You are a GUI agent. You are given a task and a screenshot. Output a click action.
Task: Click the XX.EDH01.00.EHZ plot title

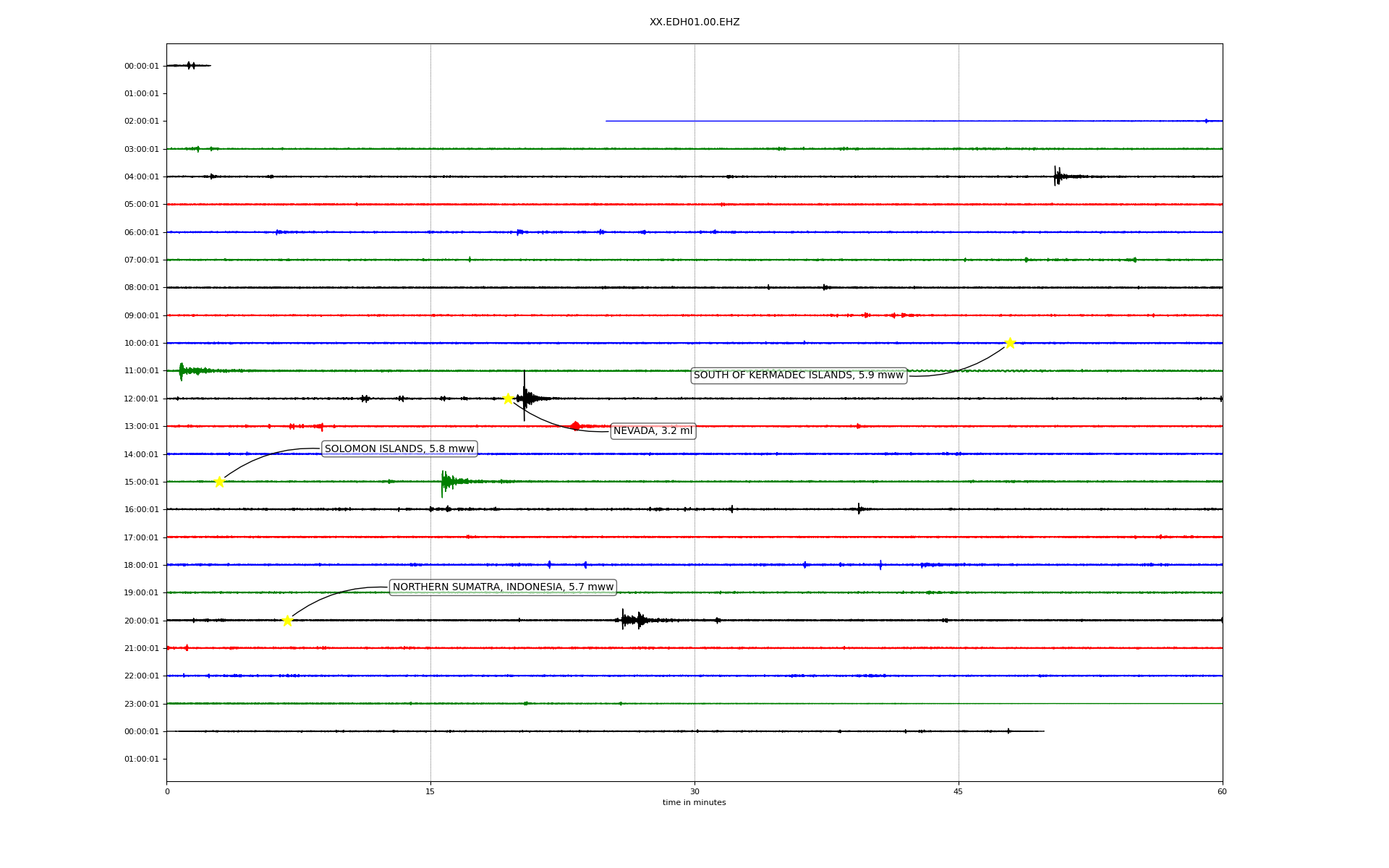(x=694, y=22)
